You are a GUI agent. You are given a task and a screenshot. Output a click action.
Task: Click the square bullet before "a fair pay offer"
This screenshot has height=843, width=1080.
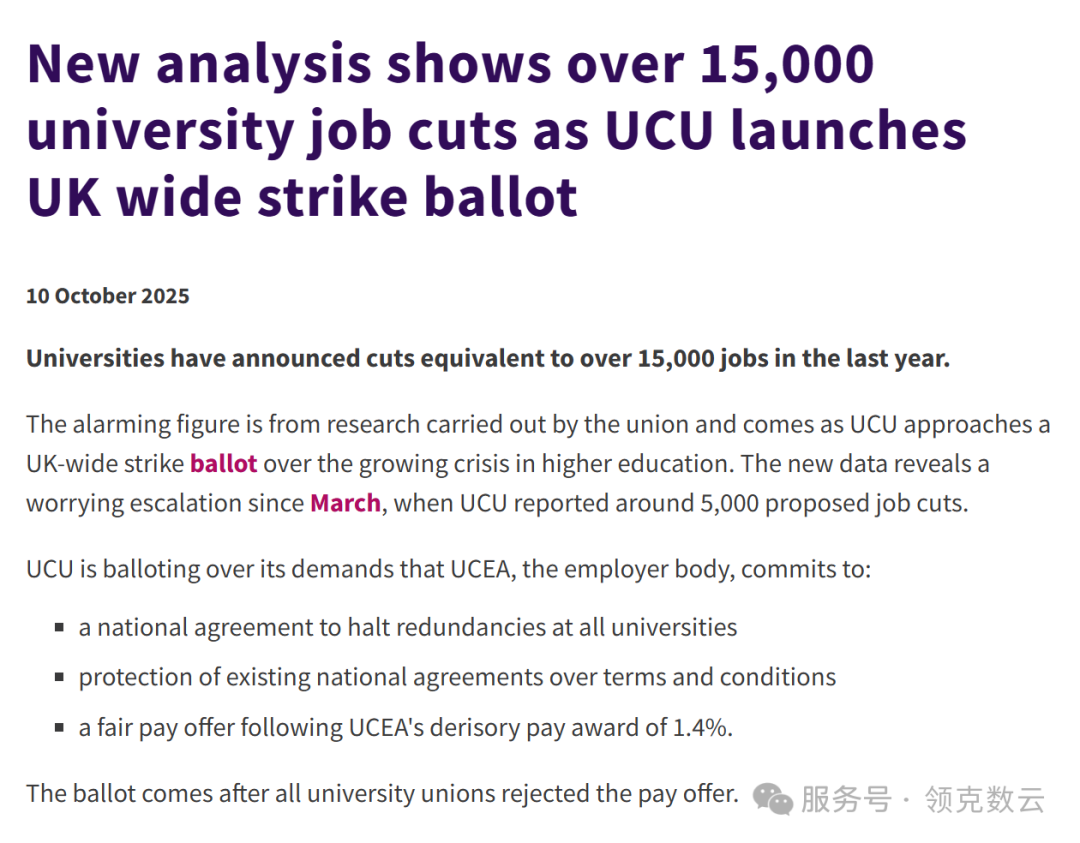coord(60,729)
